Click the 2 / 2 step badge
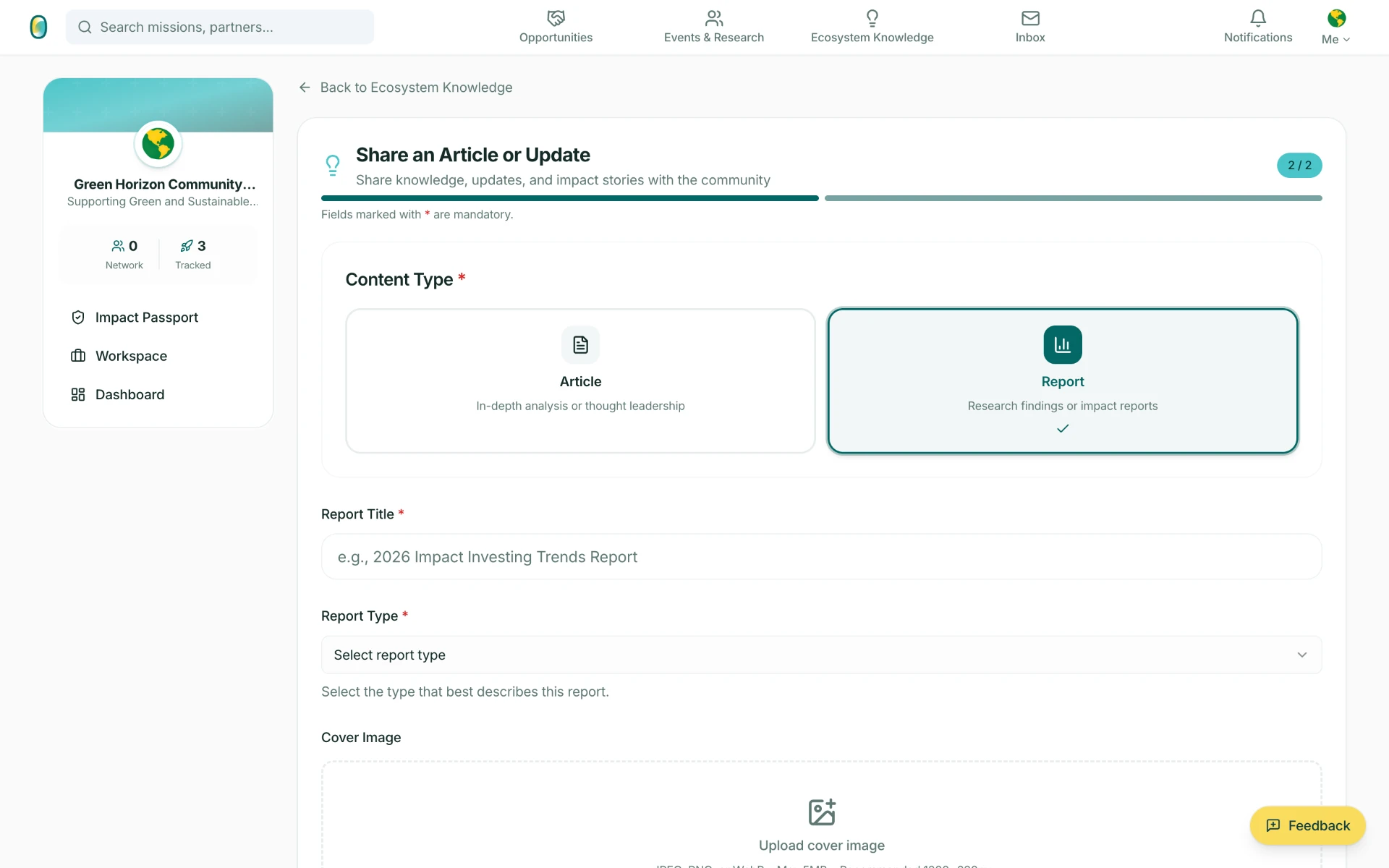The width and height of the screenshot is (1389, 868). click(1299, 166)
